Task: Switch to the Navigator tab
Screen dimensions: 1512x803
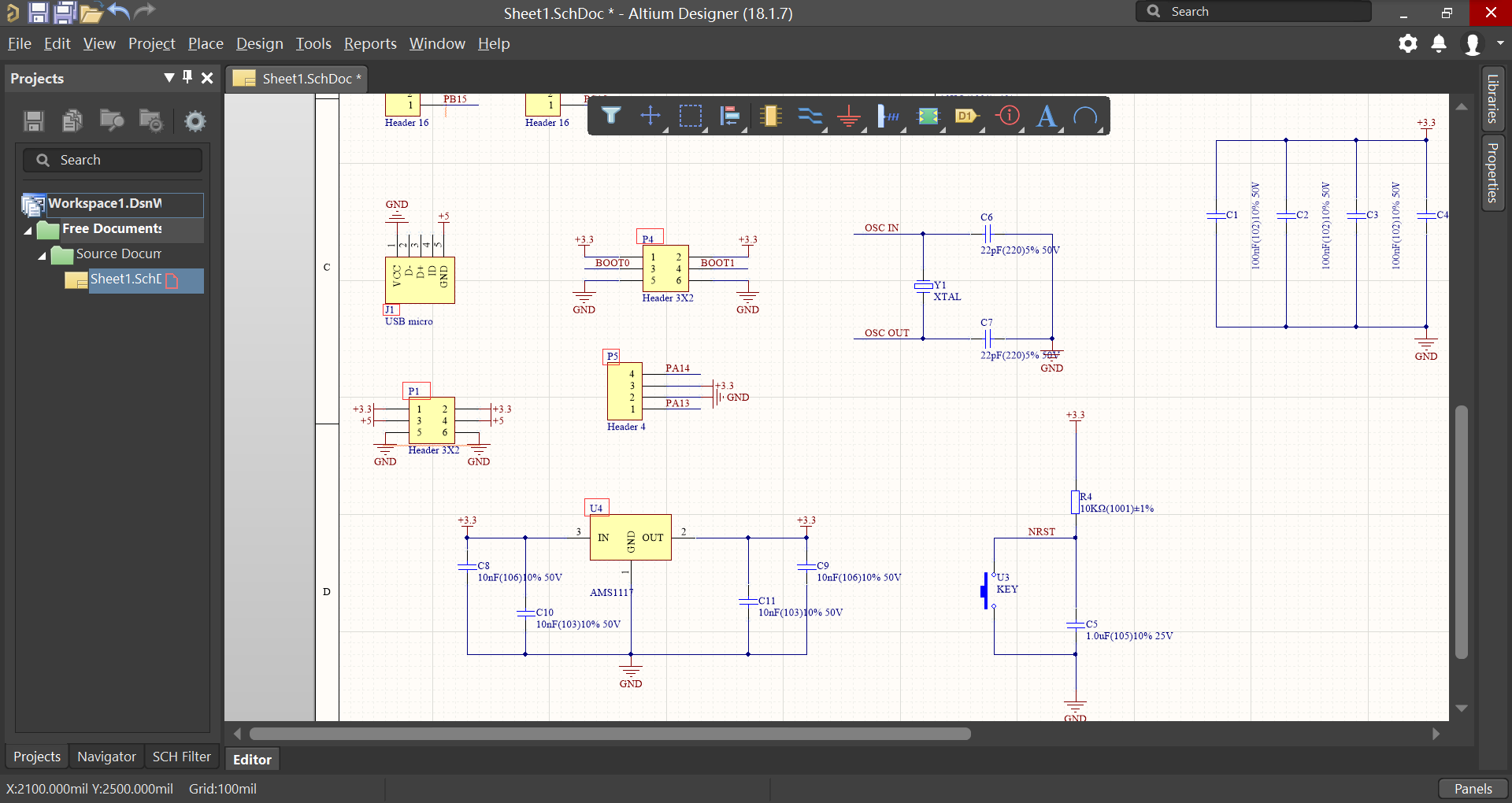Action: 106,757
